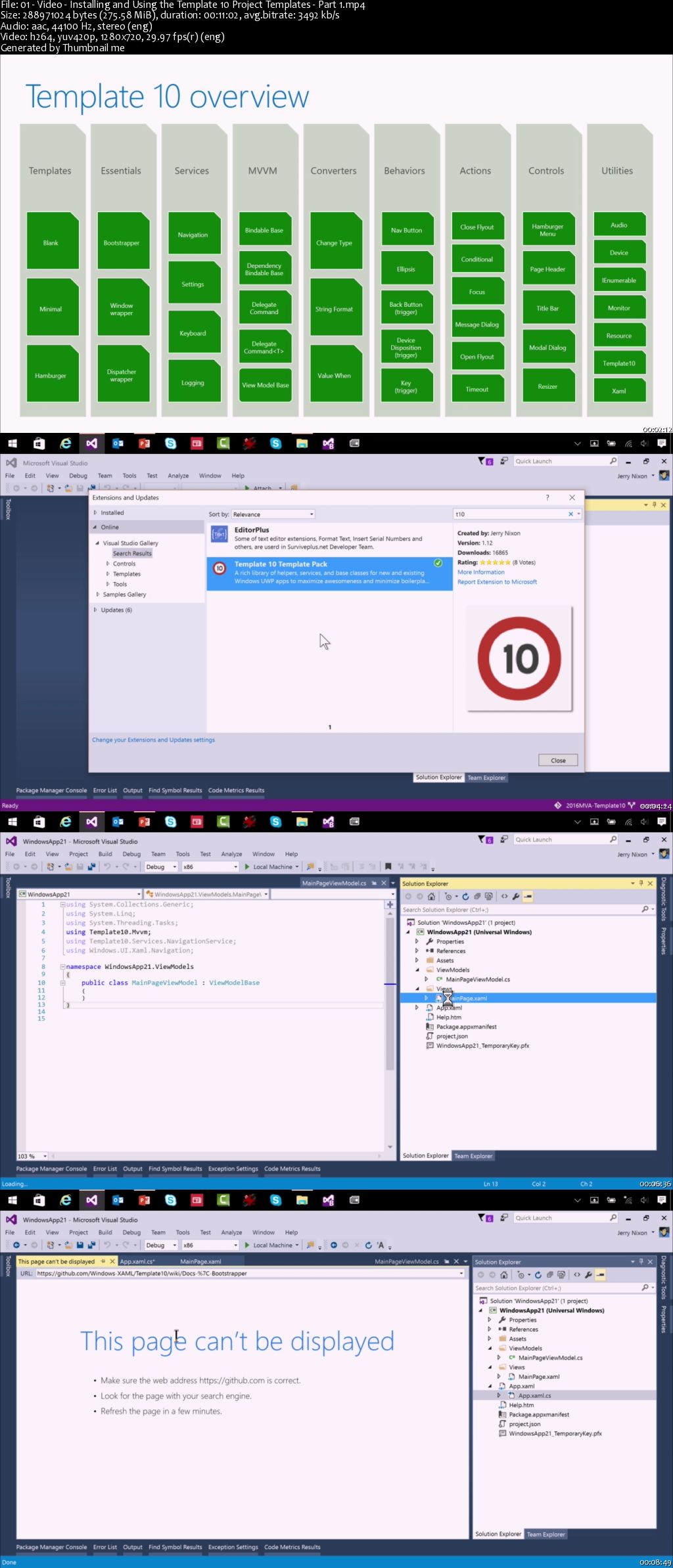Expand References node in code editor frame Solution Explorer
This screenshot has height=1568, width=673.
pos(417,951)
